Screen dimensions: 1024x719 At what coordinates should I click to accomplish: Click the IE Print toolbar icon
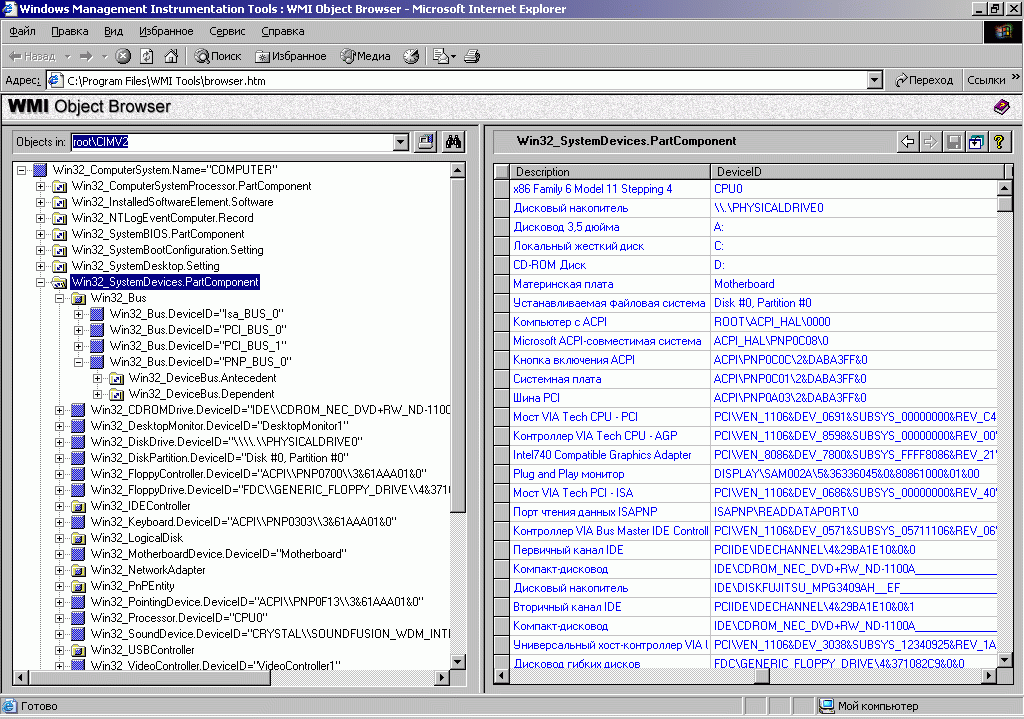pyautogui.click(x=472, y=56)
